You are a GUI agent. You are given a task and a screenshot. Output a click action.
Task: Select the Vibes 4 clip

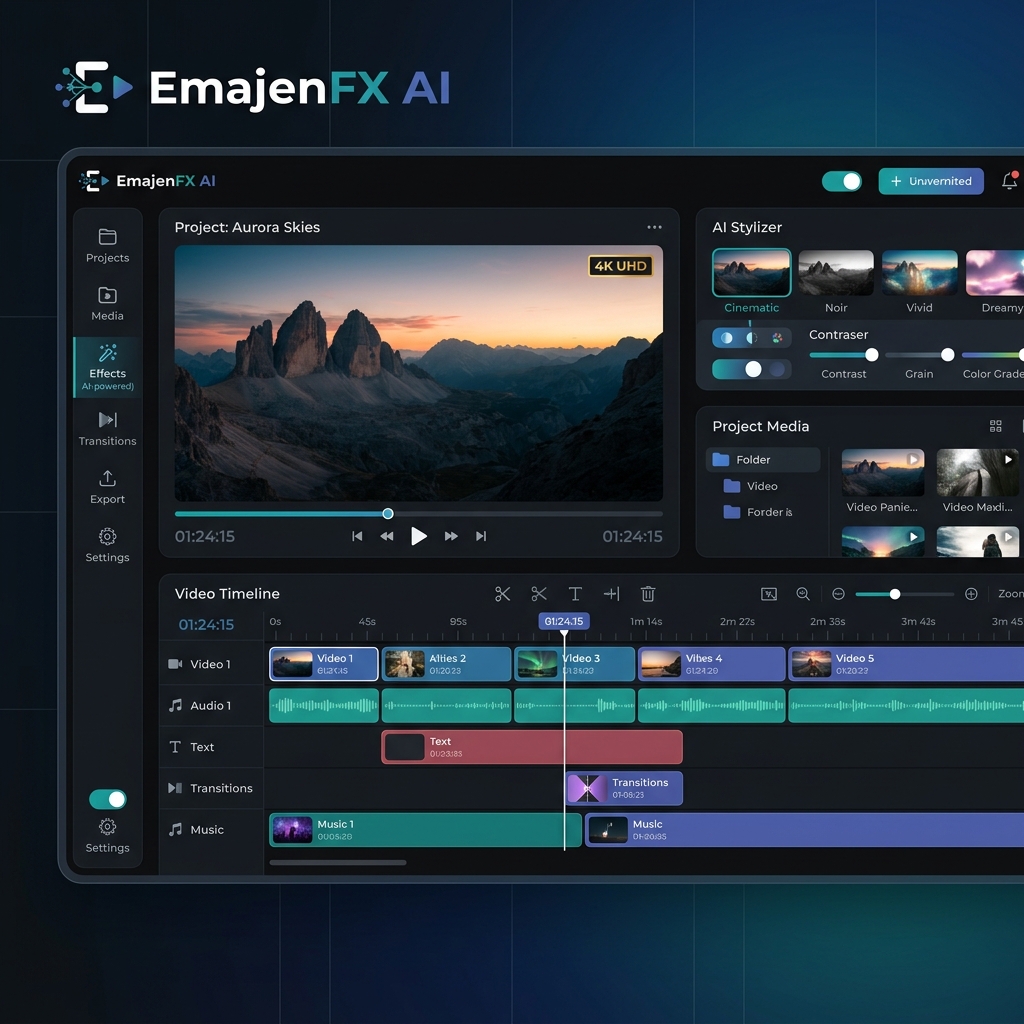tap(712, 664)
